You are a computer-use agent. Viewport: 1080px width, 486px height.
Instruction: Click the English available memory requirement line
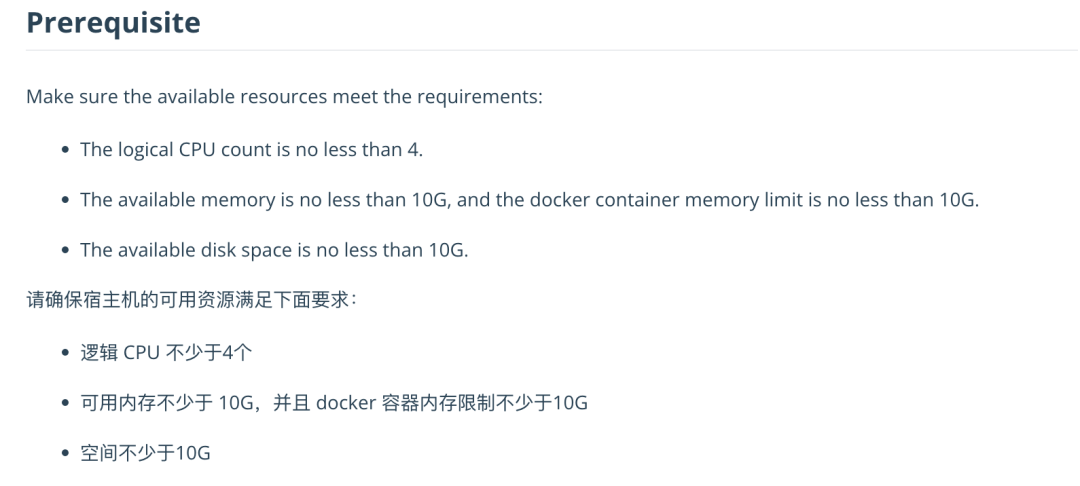tap(529, 200)
